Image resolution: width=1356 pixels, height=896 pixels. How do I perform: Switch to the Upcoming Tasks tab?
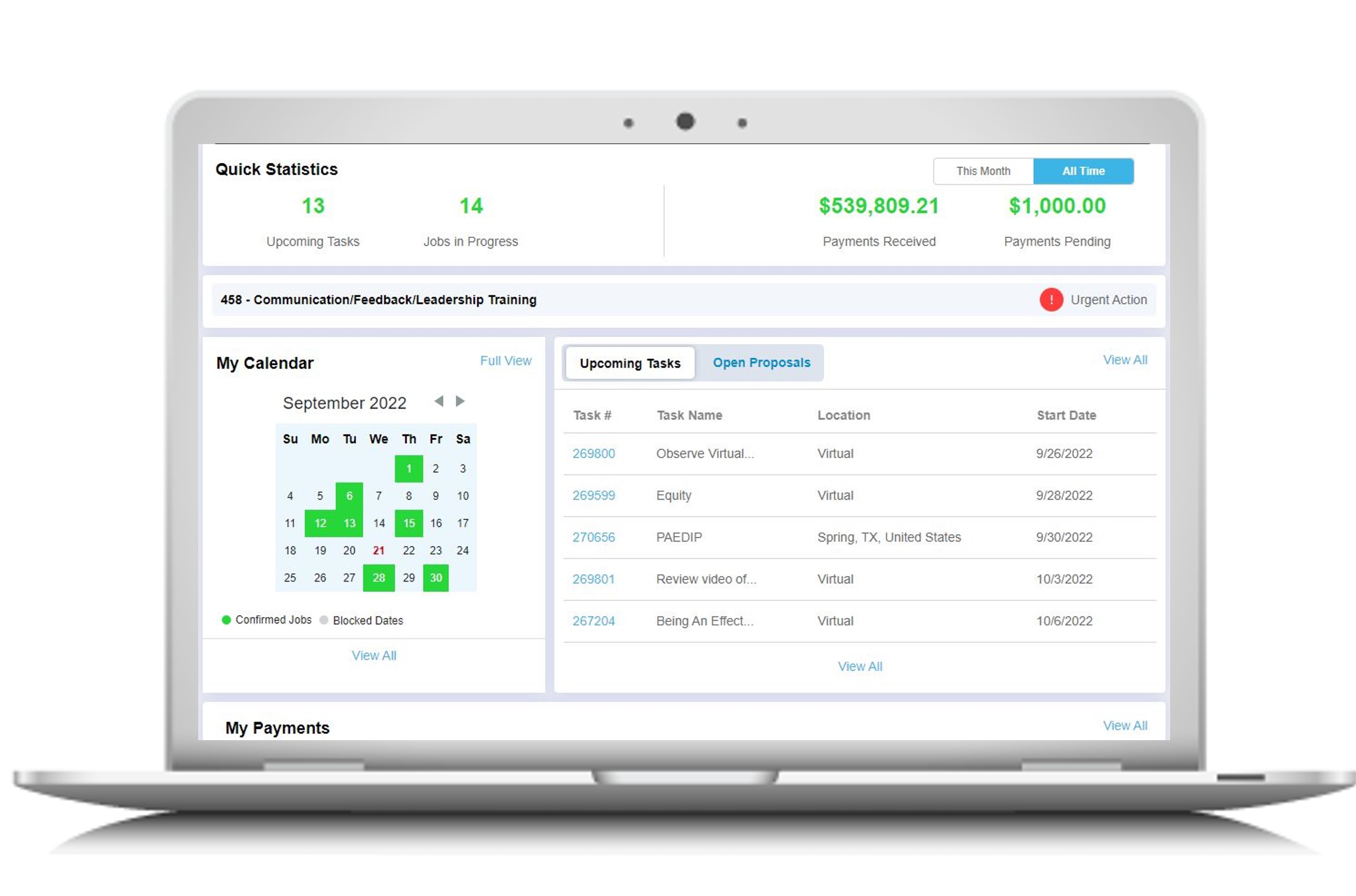pos(630,363)
